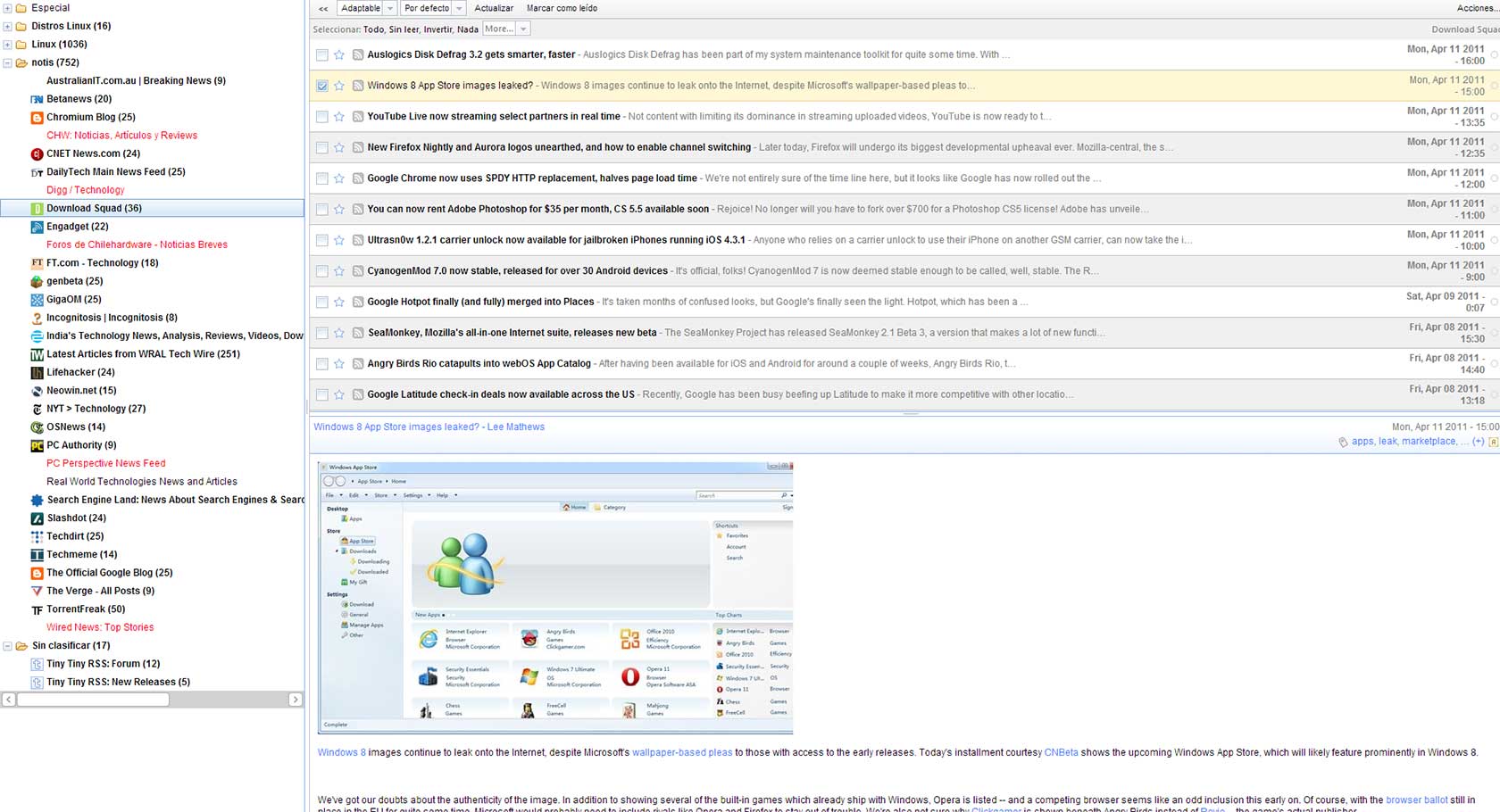Click RSS icon of Google Latitude article

click(357, 394)
